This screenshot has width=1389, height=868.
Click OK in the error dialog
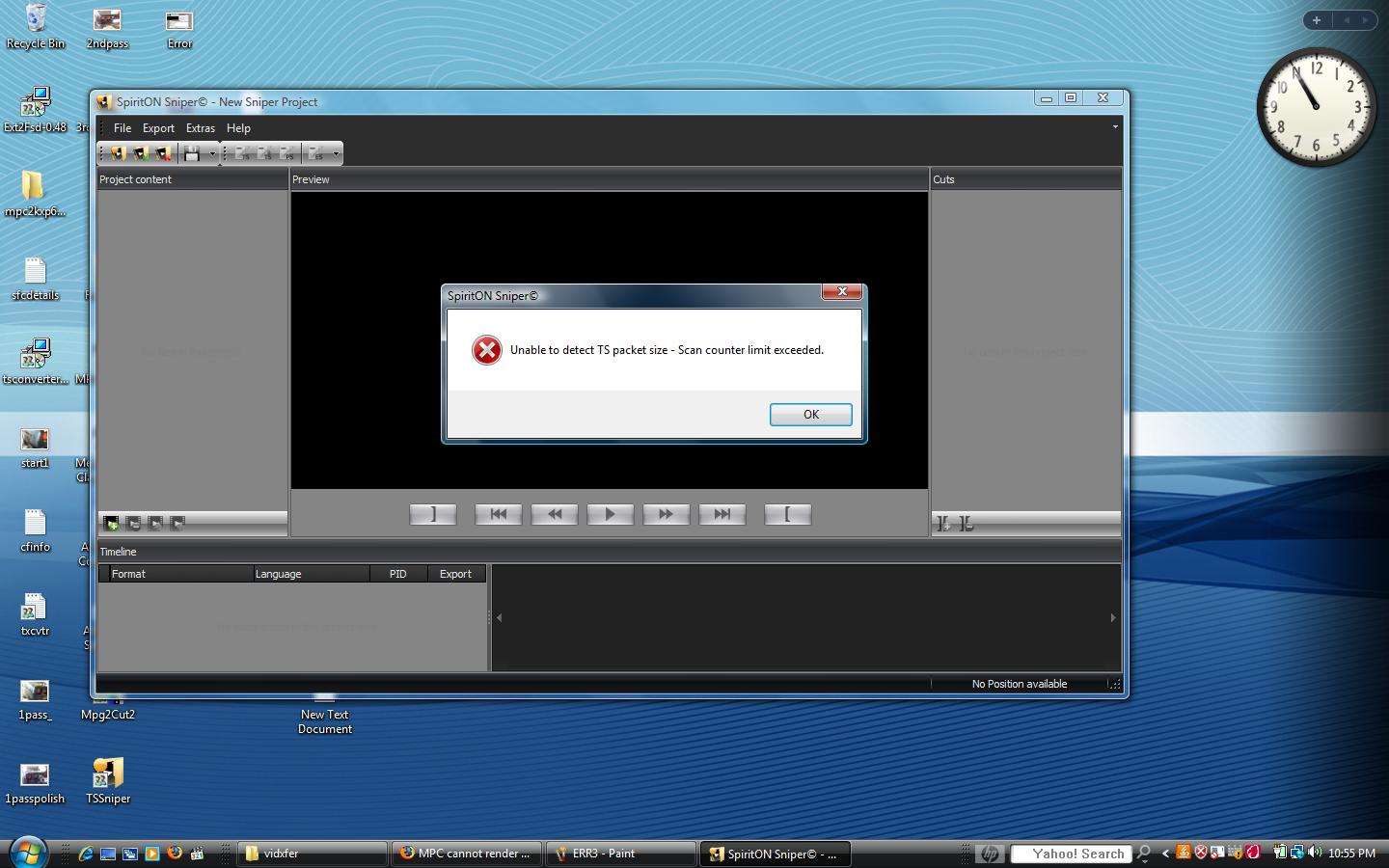pos(810,415)
